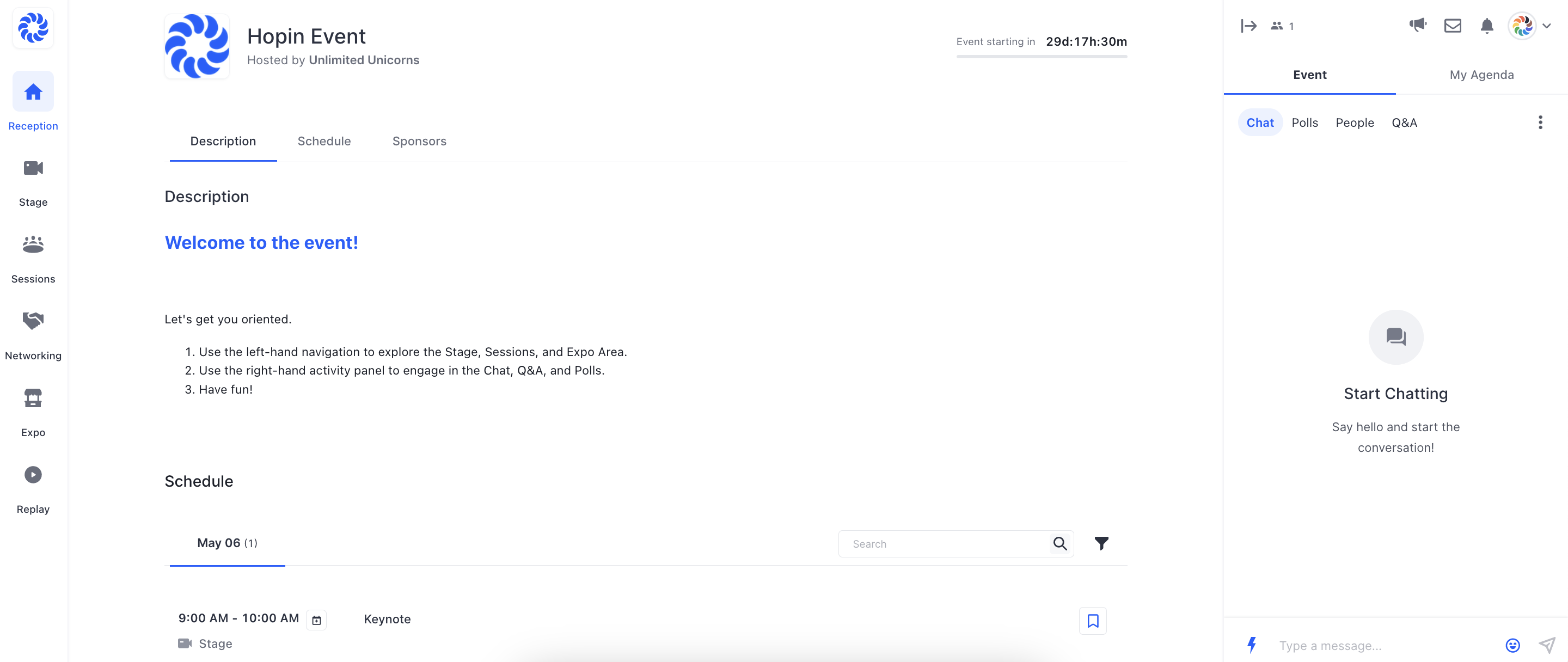The image size is (1568, 662).
Task: Select the Event panel tab
Action: 1309,75
